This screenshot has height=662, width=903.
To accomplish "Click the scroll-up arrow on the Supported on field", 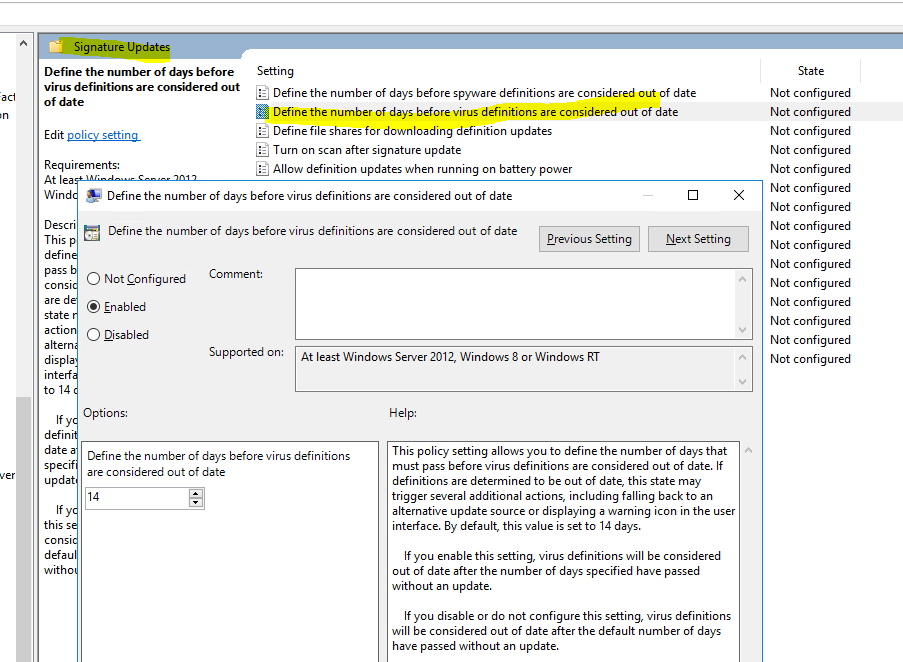I will point(744,357).
